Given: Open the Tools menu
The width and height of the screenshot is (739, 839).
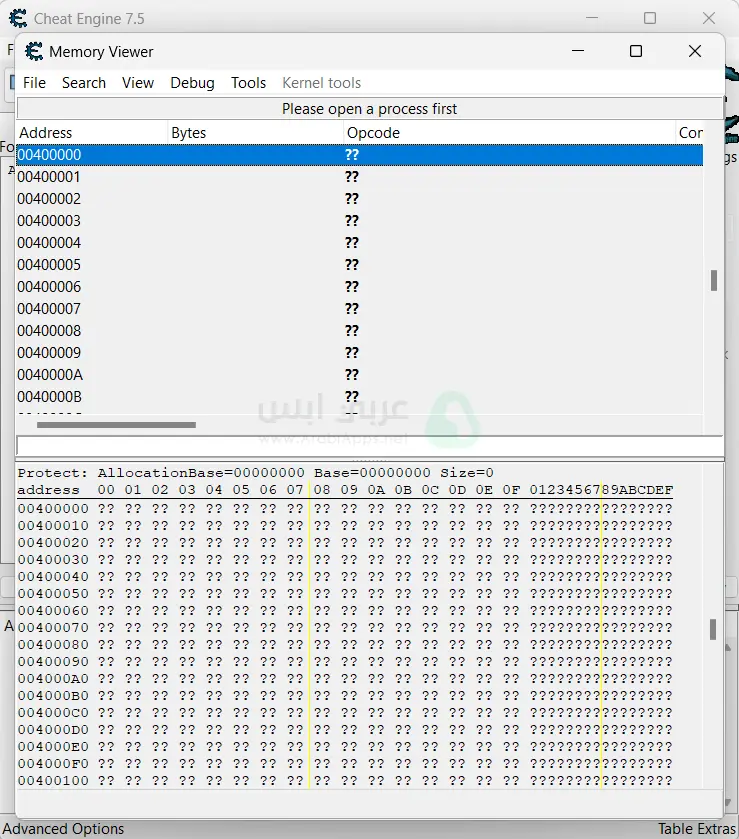Looking at the screenshot, I should [248, 83].
